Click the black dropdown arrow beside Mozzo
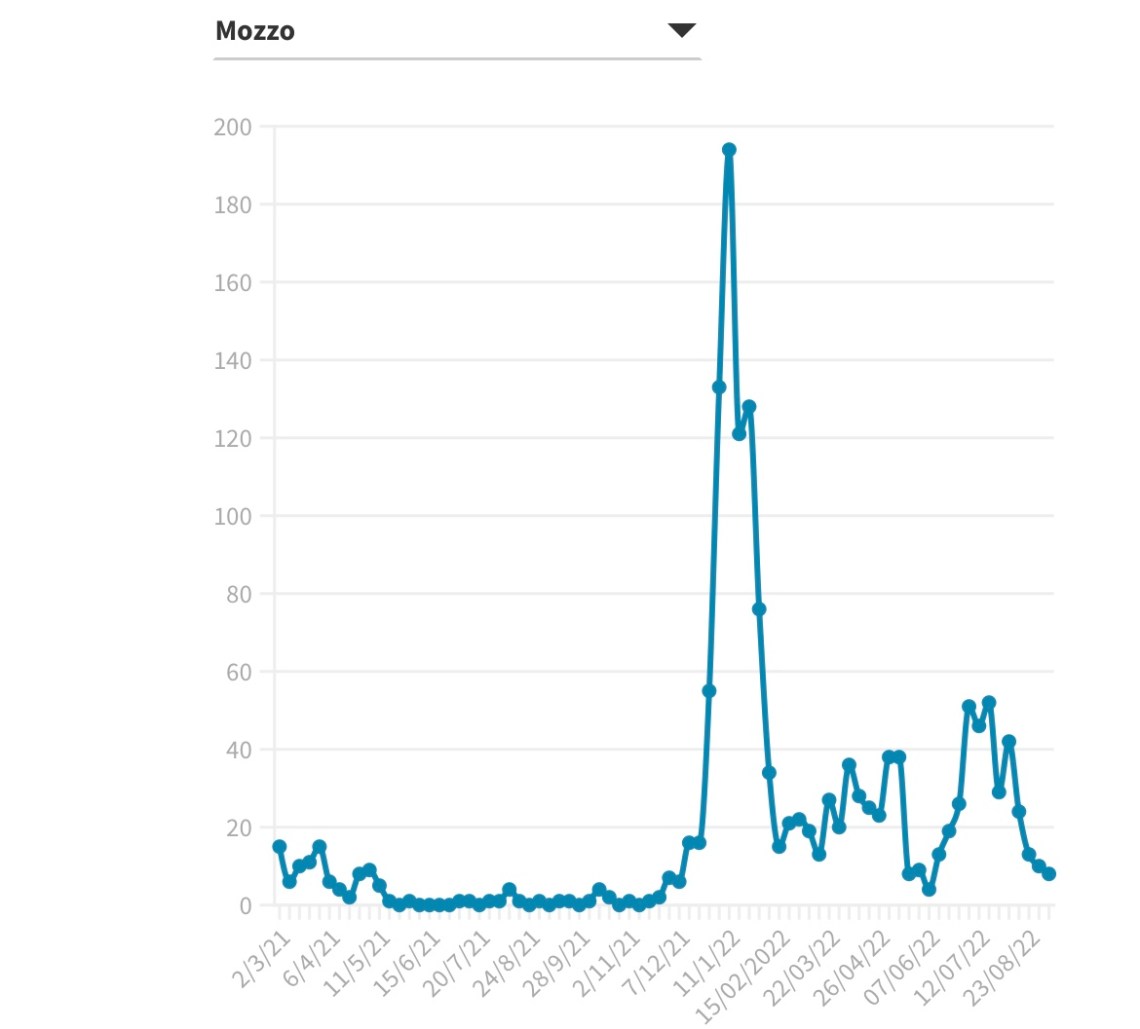 point(681,30)
